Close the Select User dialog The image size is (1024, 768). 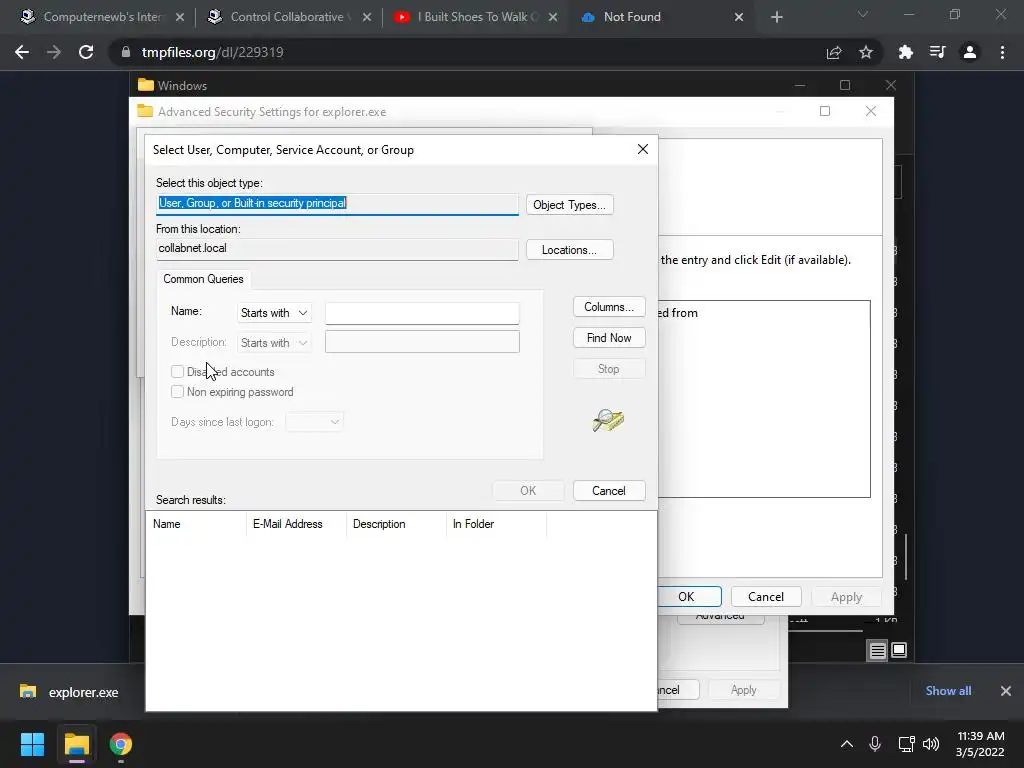[643, 149]
